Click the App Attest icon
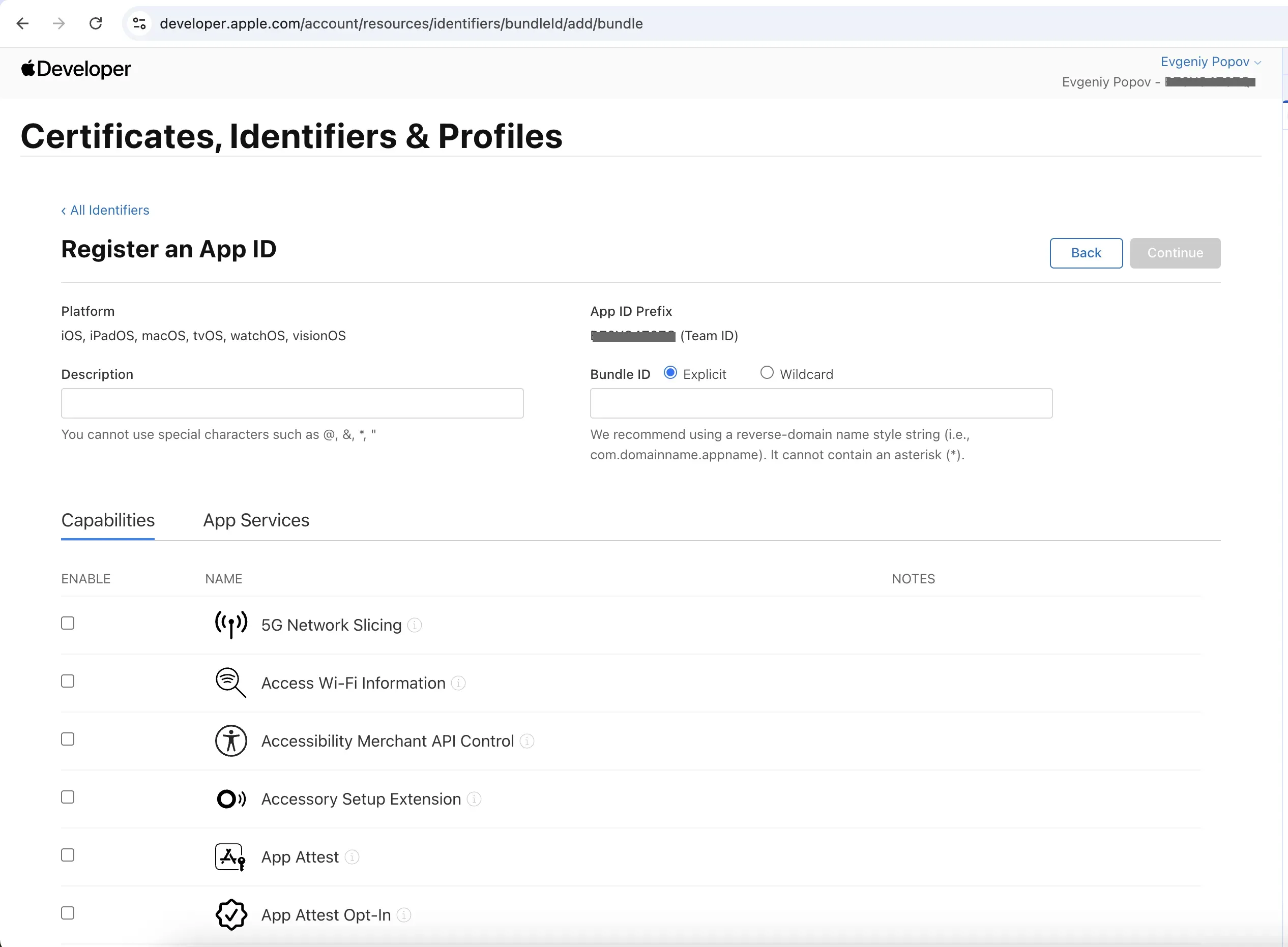Viewport: 1288px width, 947px height. (230, 857)
